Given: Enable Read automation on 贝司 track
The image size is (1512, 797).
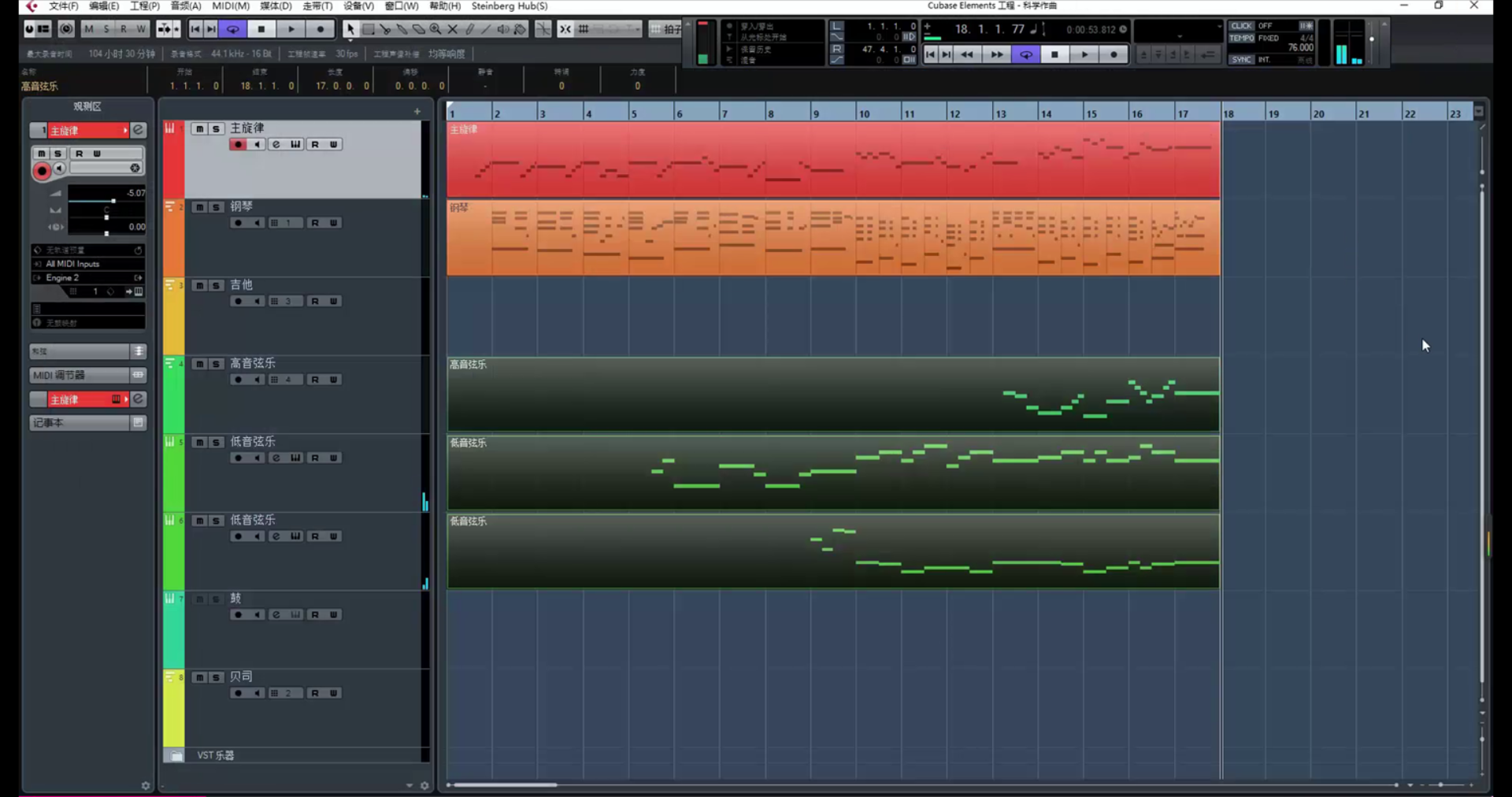Looking at the screenshot, I should click(315, 693).
